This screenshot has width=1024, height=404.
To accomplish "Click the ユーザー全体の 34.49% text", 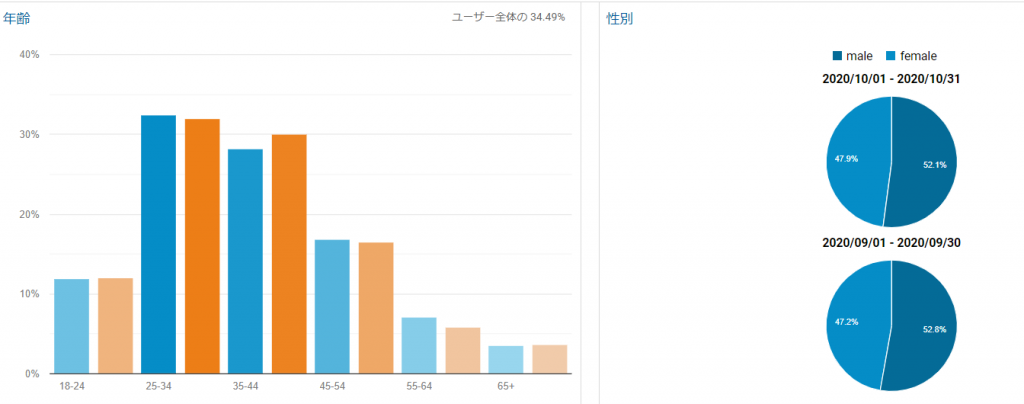I will coord(508,17).
